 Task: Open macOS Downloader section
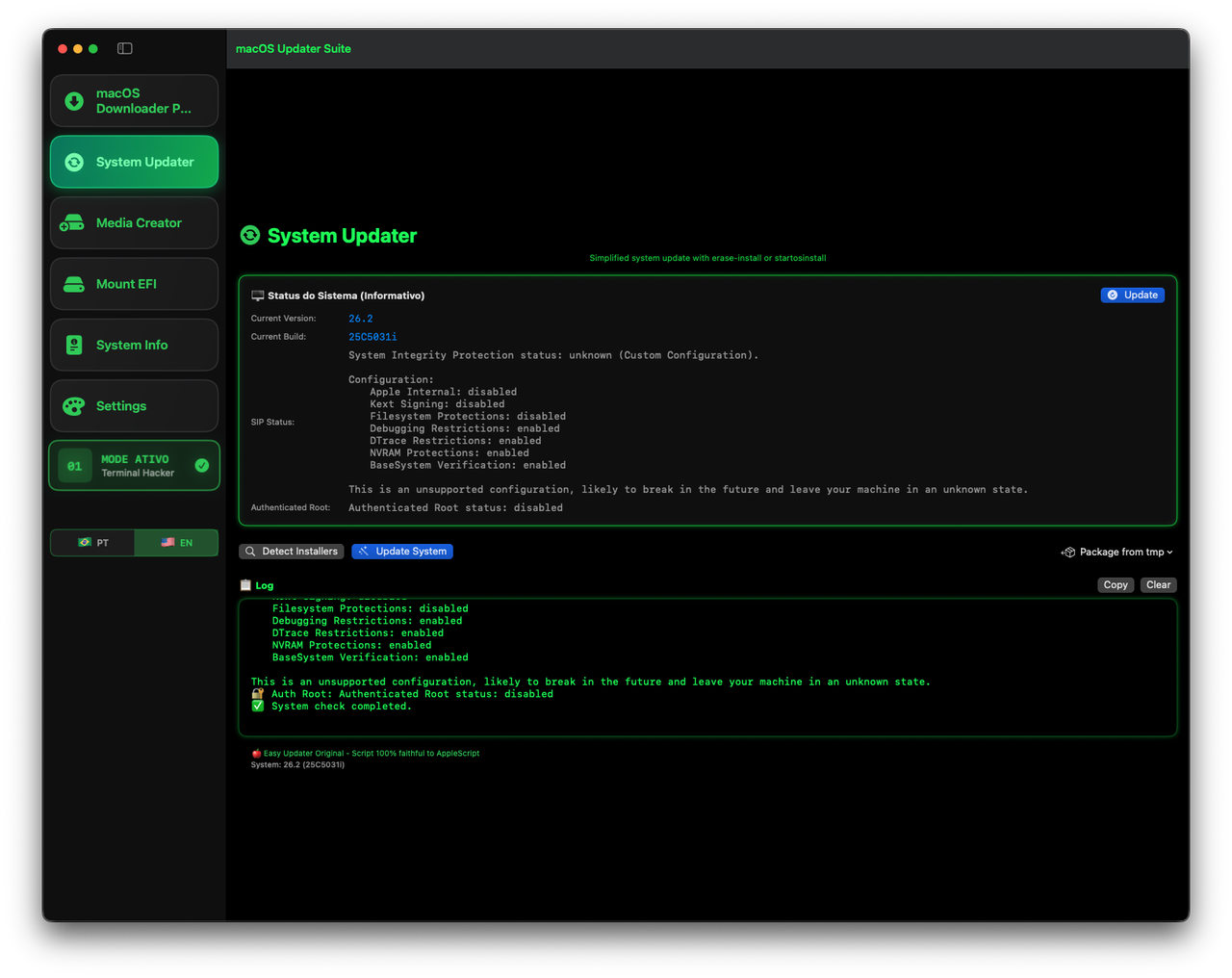pos(134,101)
